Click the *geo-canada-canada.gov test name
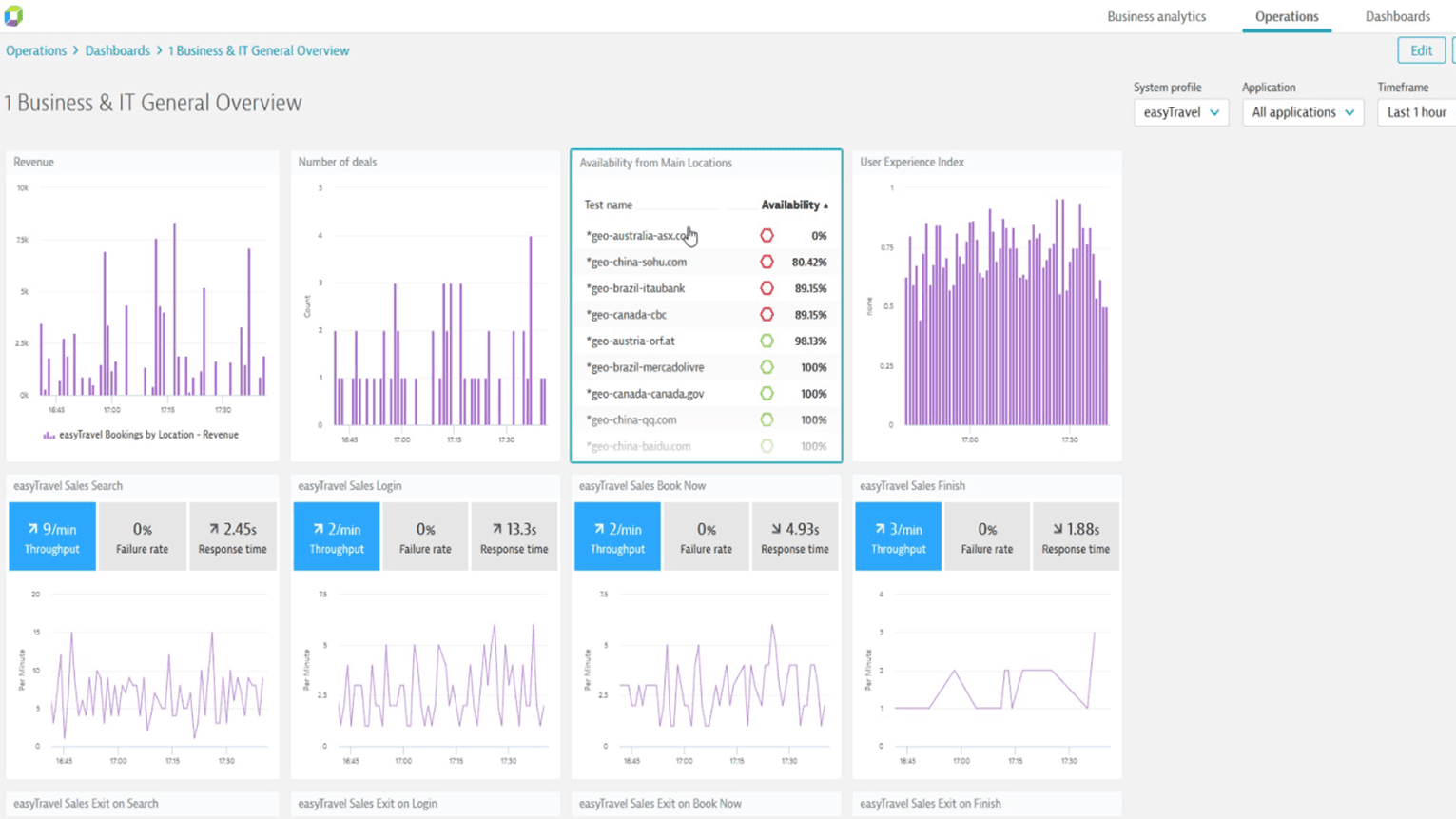Viewport: 1456px width, 819px height. (645, 394)
